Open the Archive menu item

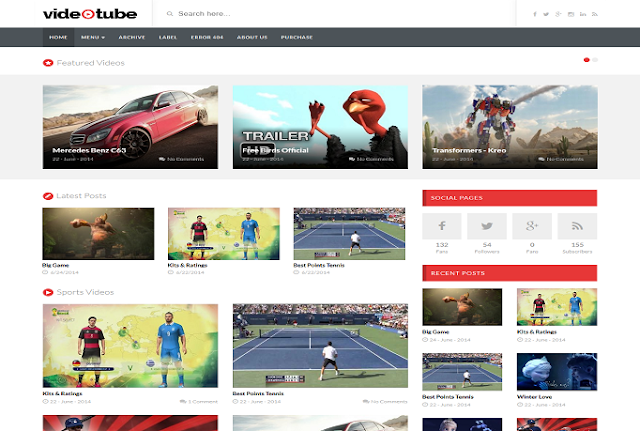tap(132, 37)
